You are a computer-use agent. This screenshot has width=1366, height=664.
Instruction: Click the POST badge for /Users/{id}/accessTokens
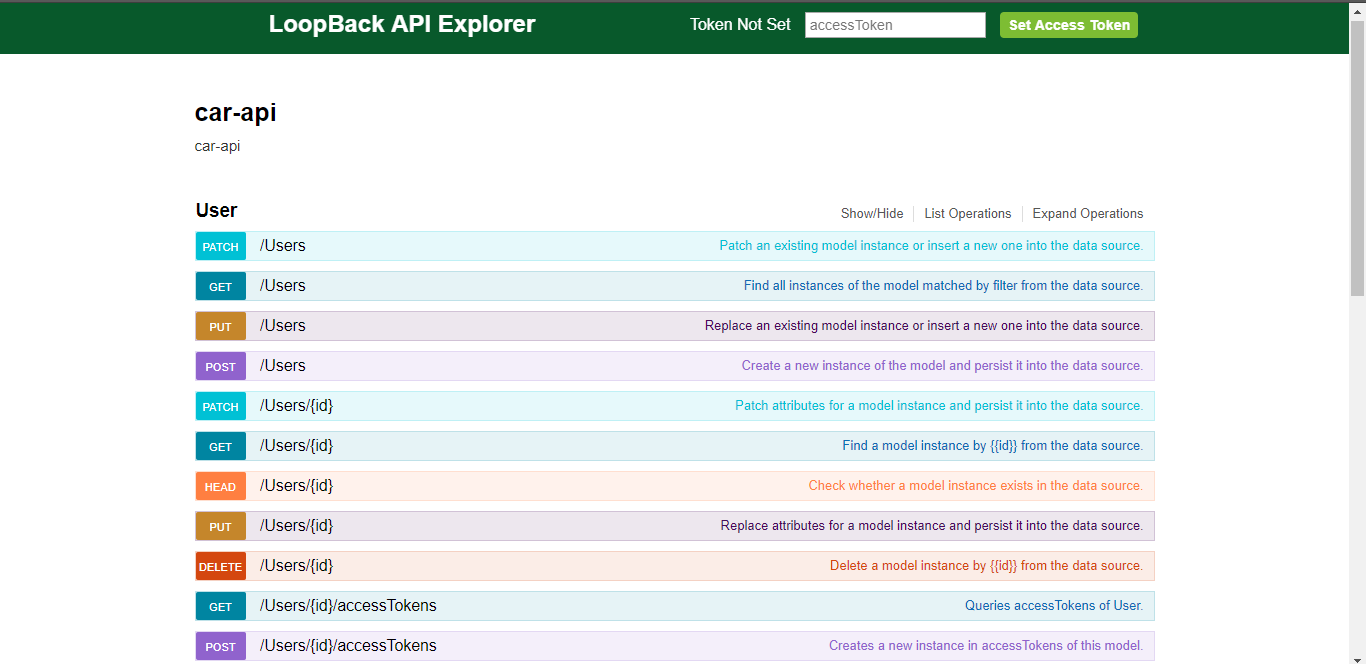click(x=221, y=646)
